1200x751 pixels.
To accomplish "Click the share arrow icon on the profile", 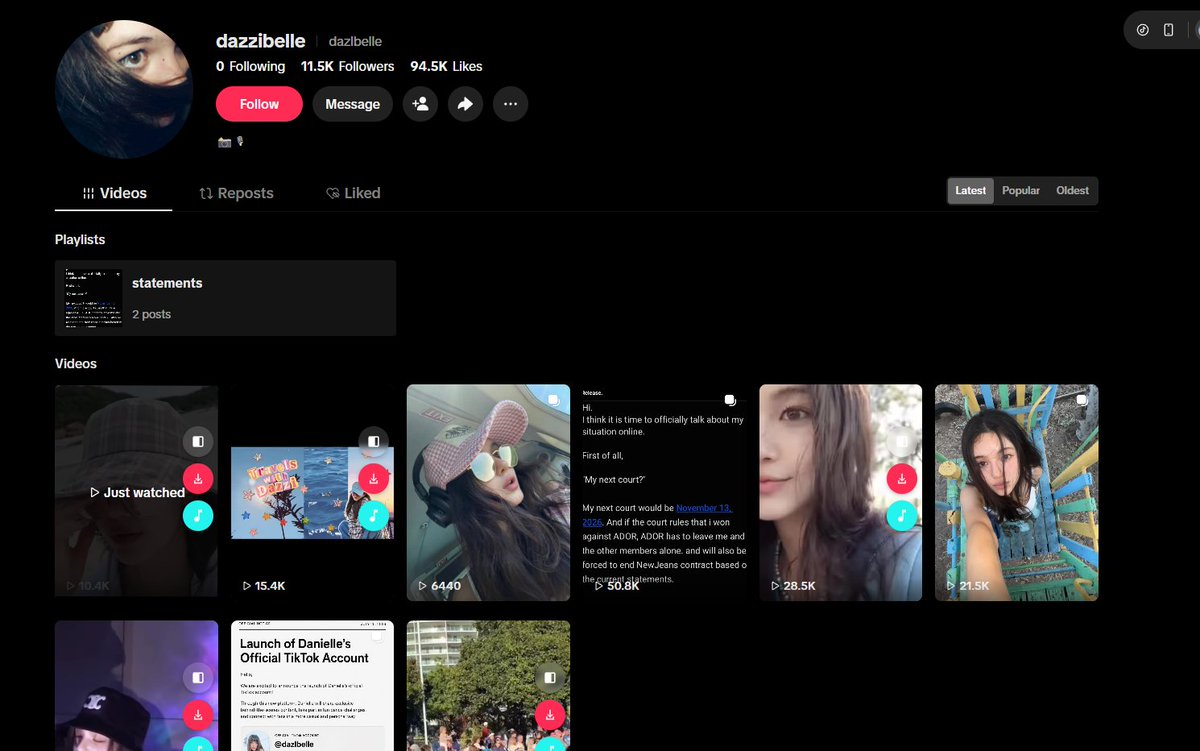I will coord(465,104).
